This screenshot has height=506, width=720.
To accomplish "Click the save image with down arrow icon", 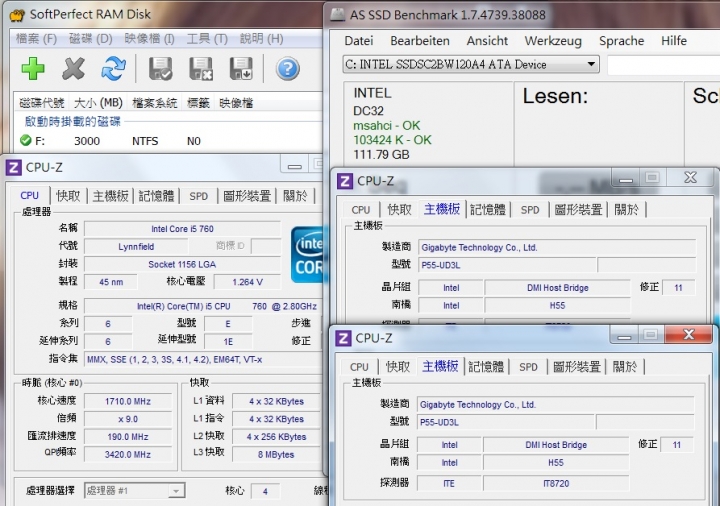I will tap(242, 69).
